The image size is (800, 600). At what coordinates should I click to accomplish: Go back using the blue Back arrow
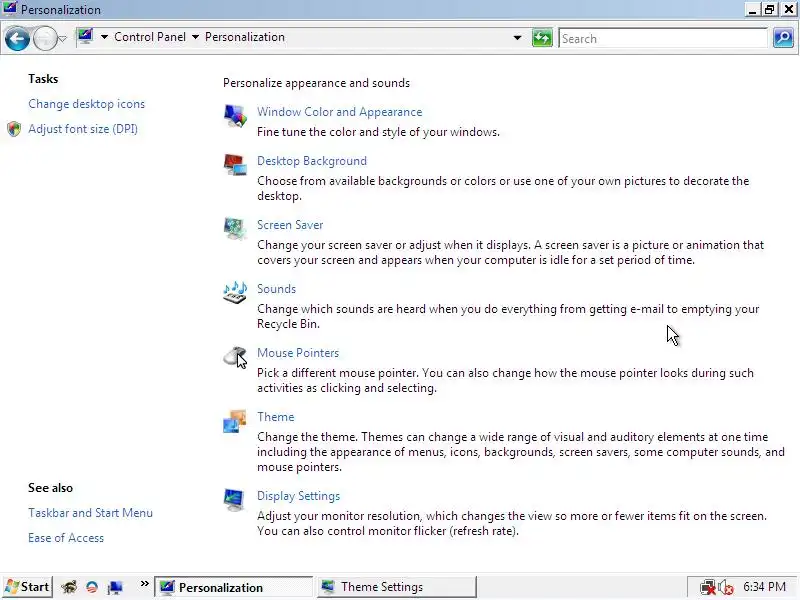point(17,39)
